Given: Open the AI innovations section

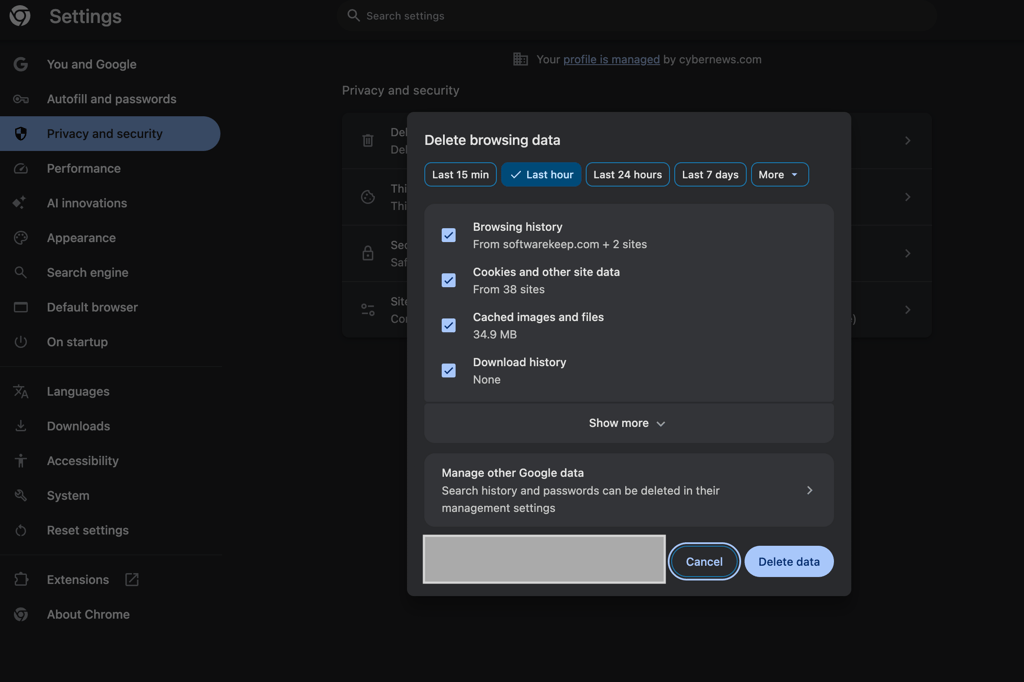Looking at the screenshot, I should pos(110,203).
